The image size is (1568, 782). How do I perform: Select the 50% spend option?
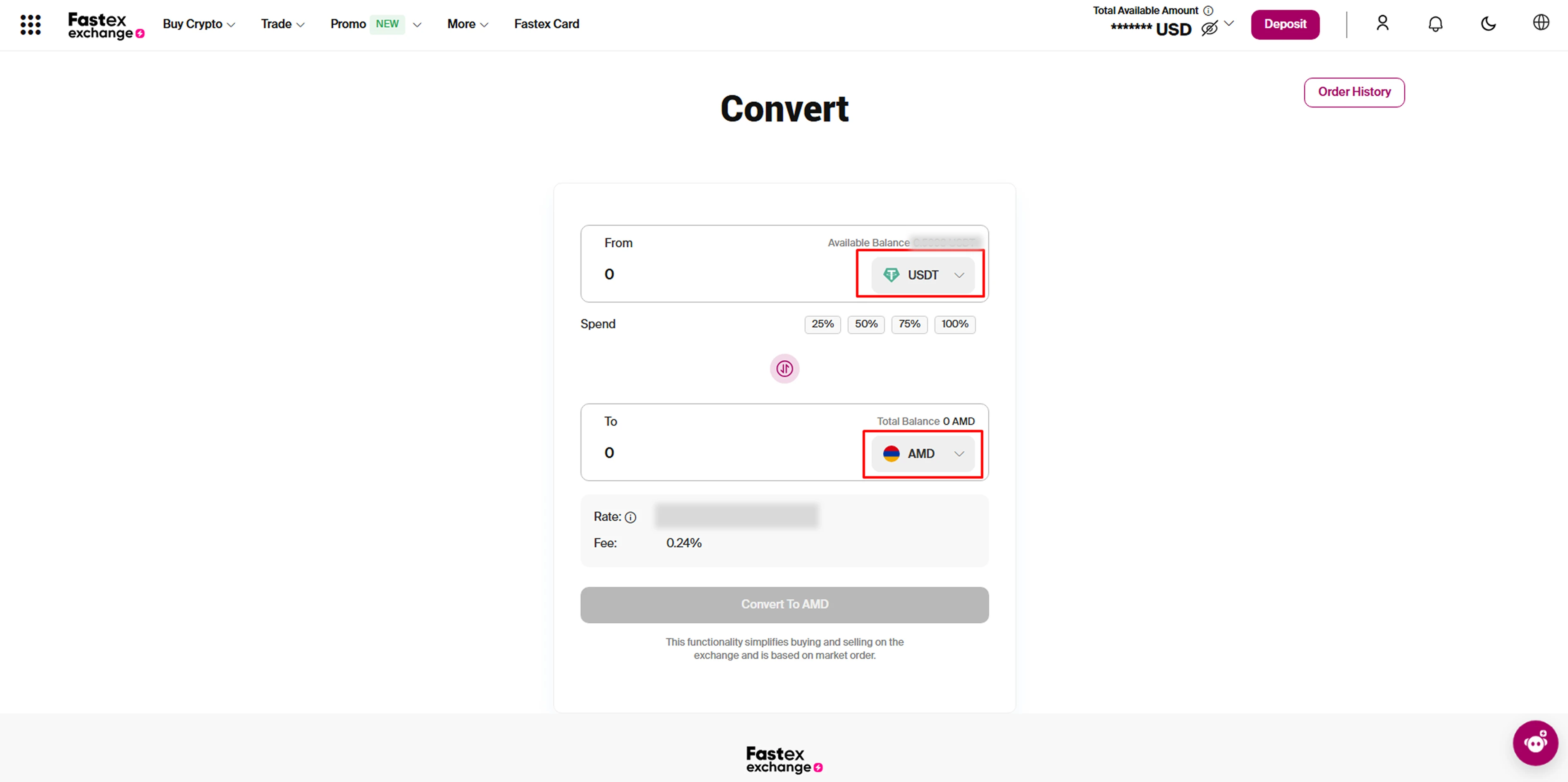[x=865, y=324]
